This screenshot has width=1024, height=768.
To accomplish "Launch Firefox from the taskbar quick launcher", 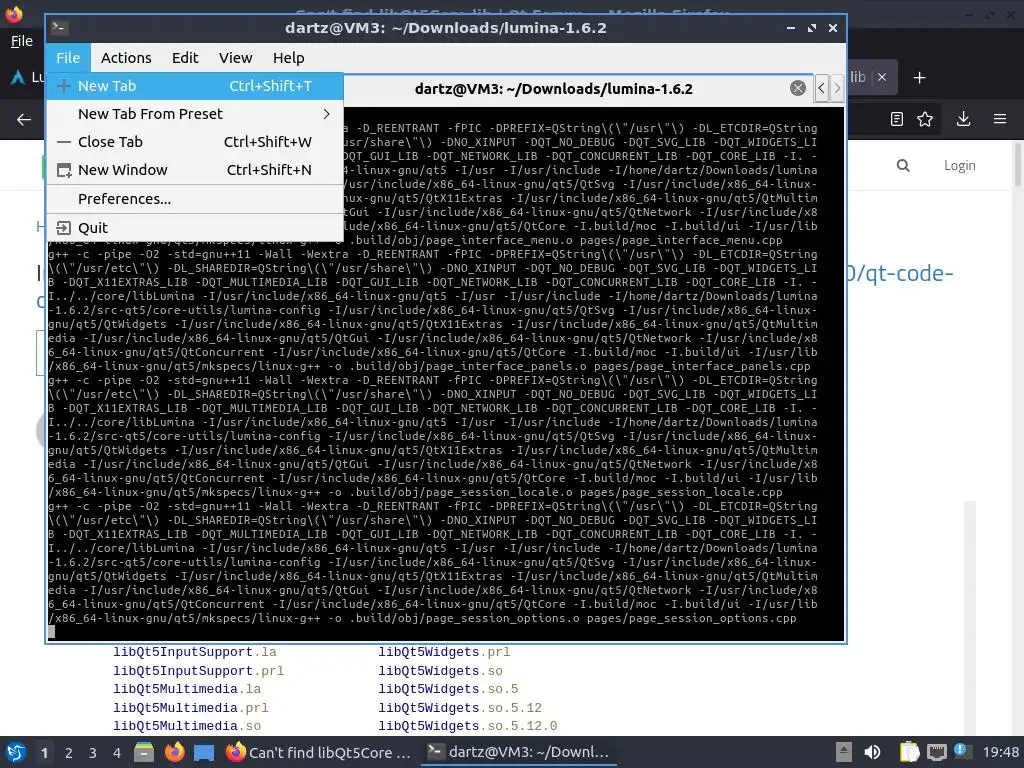I will 174,752.
